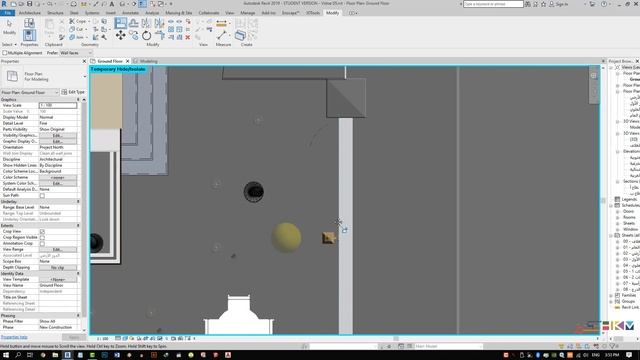The image size is (640, 360).
Task: Open the Revit application R logo menu
Action: tap(4, 4)
